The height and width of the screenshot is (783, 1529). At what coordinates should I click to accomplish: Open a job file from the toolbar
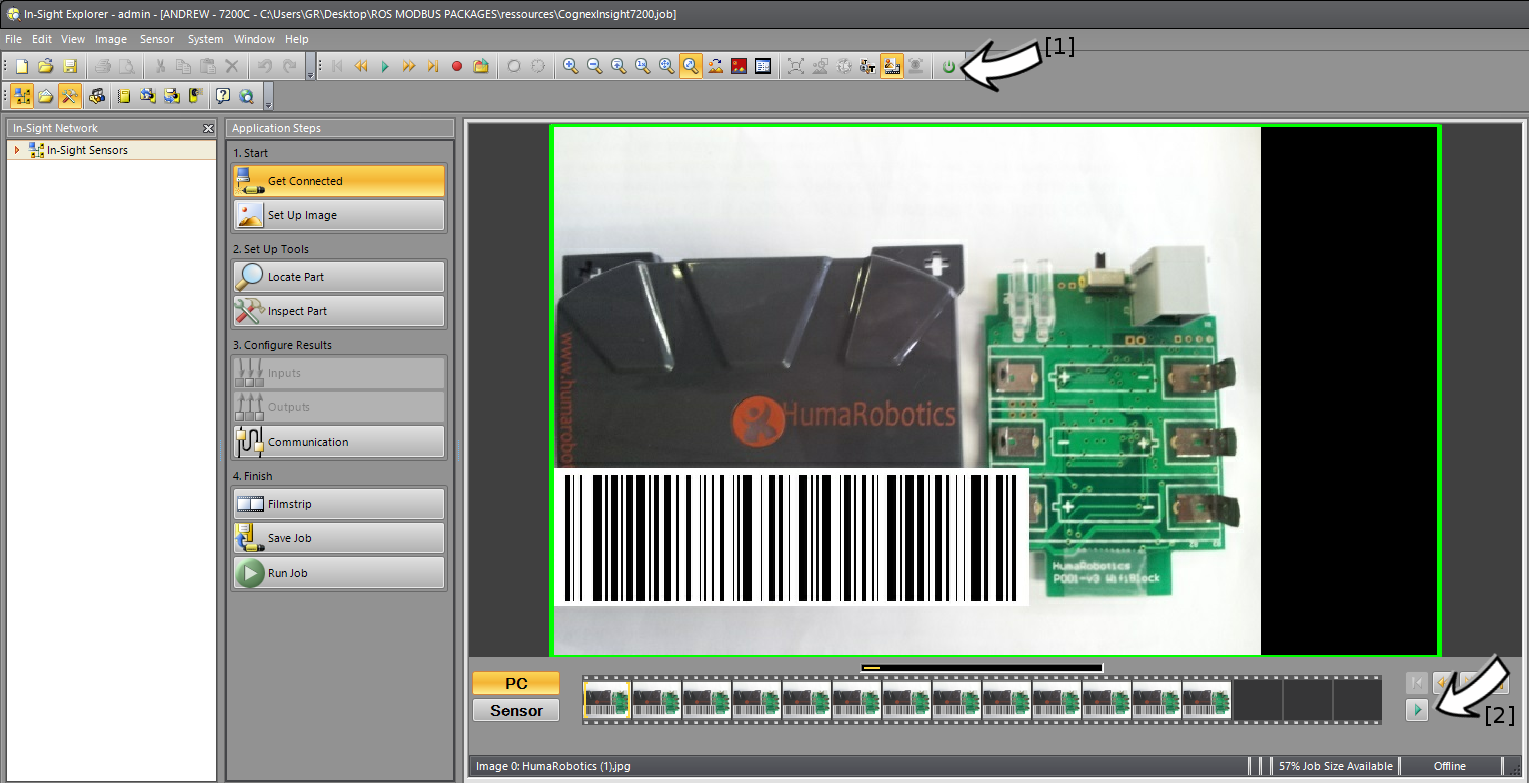point(46,66)
